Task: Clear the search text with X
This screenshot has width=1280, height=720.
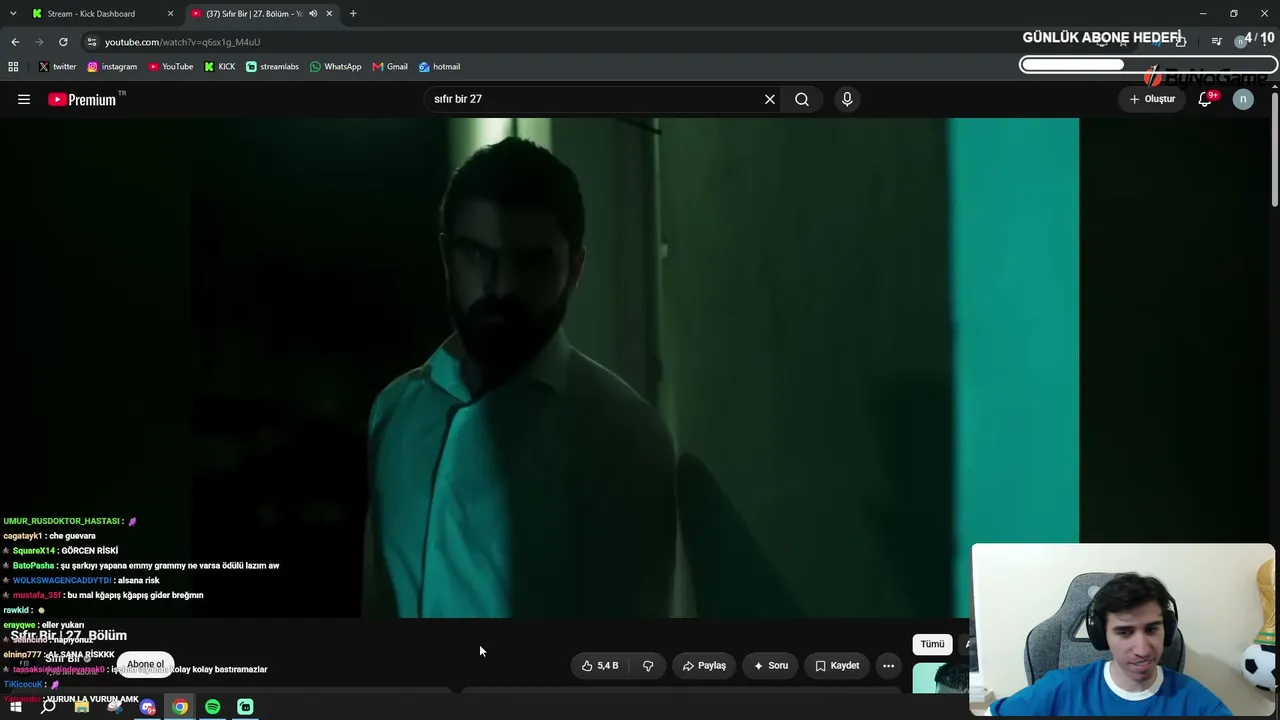Action: [x=770, y=99]
